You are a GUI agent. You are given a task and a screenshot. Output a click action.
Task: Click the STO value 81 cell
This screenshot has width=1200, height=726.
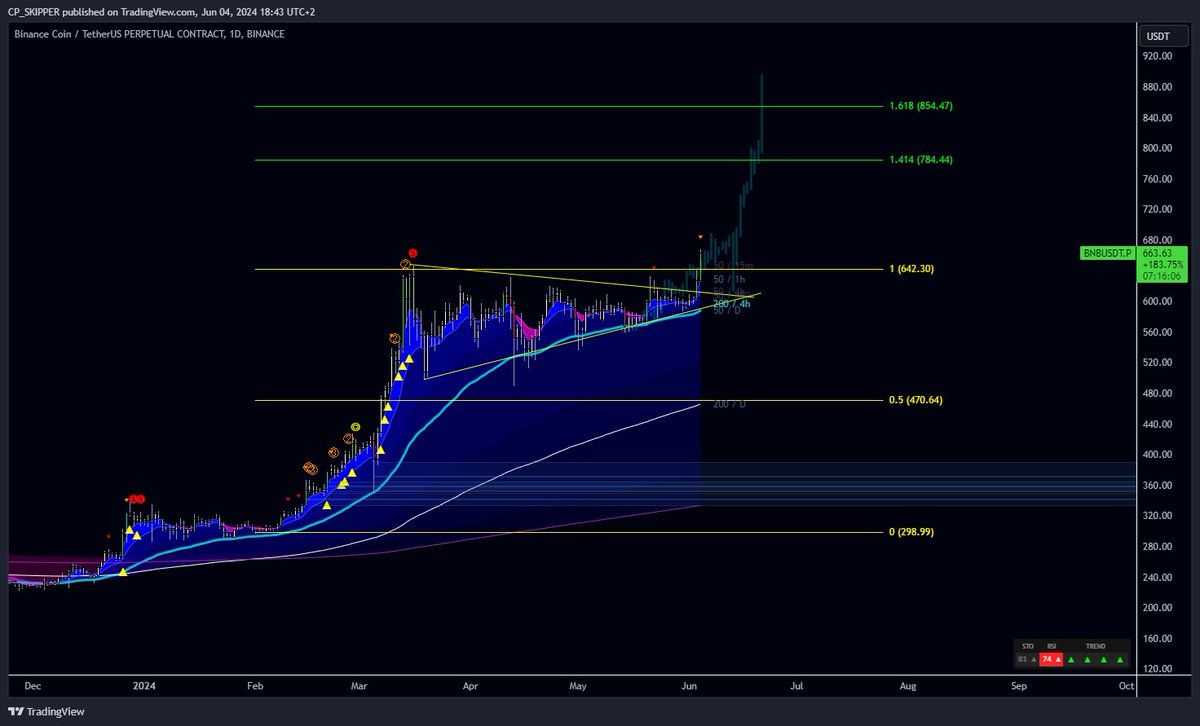tap(1026, 660)
